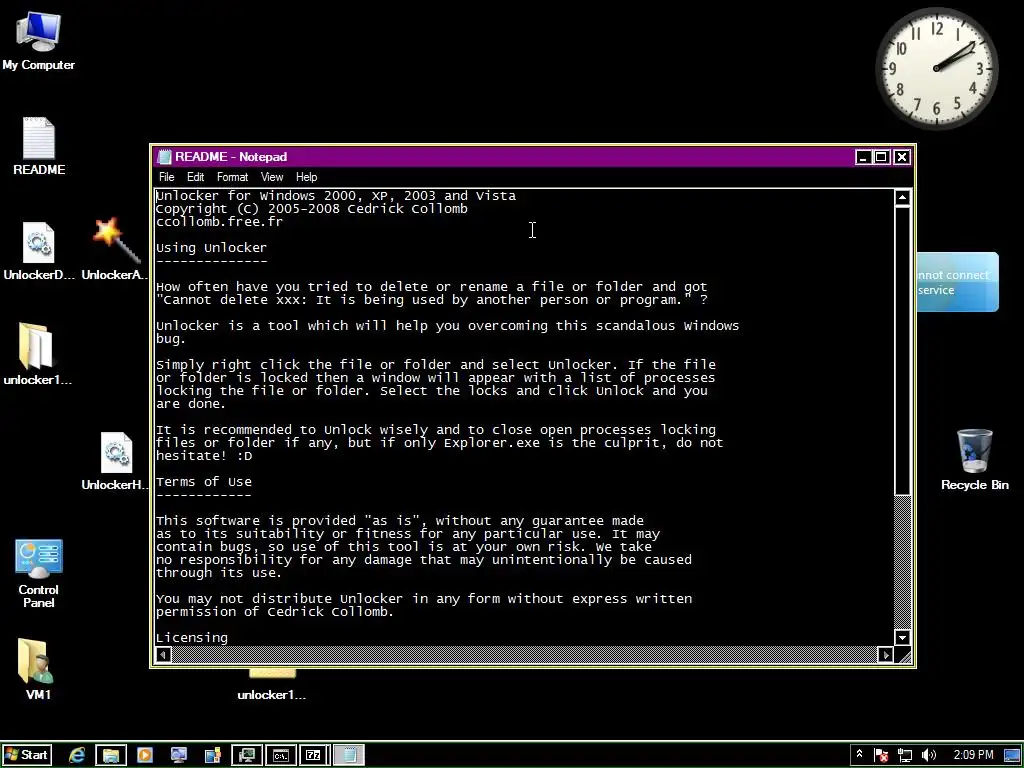This screenshot has height=768, width=1024.
Task: Open the File menu in Notepad
Action: click(167, 177)
